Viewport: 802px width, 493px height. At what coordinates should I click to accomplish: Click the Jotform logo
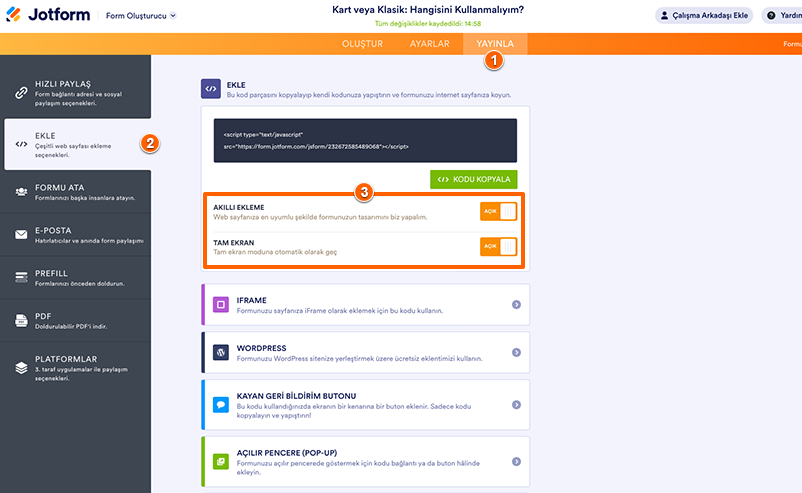coord(48,15)
